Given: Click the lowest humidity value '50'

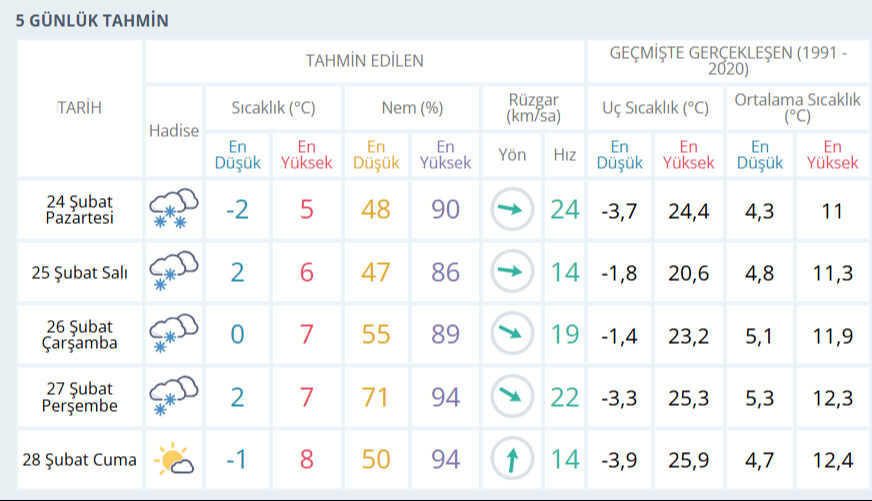Looking at the screenshot, I should [376, 459].
